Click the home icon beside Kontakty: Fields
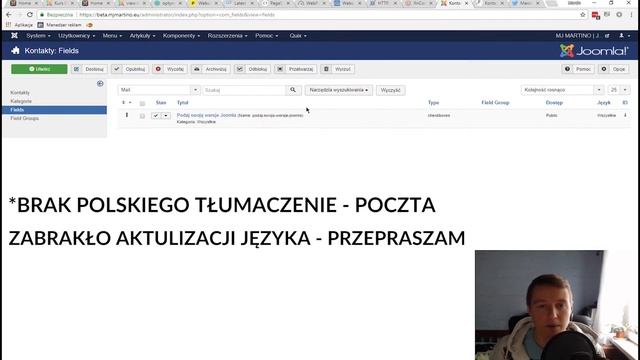 tap(16, 51)
